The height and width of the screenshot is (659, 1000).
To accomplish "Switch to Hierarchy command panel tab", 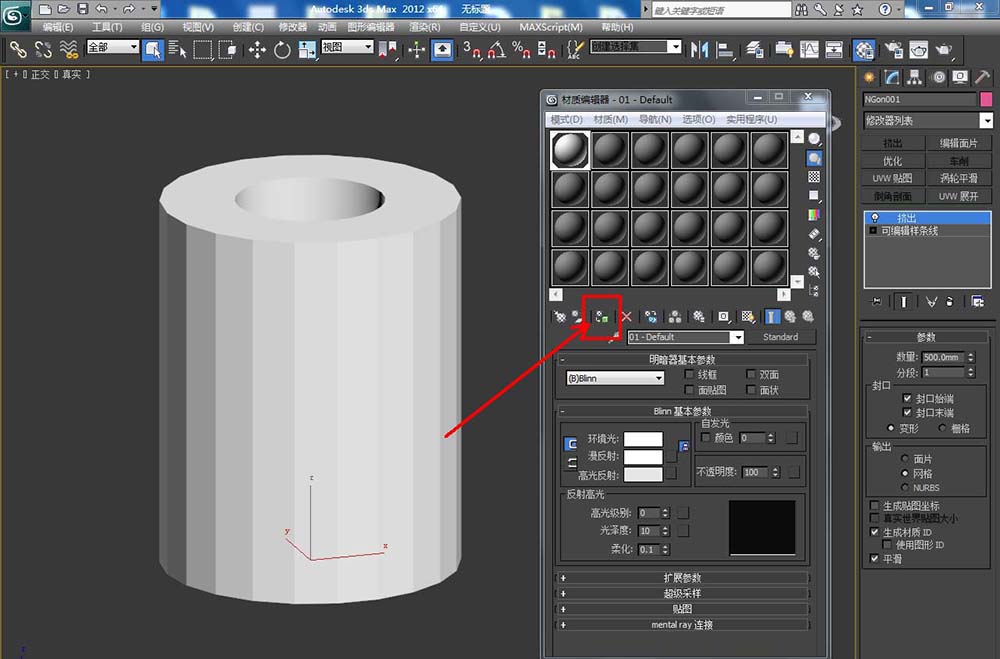I will pos(915,78).
